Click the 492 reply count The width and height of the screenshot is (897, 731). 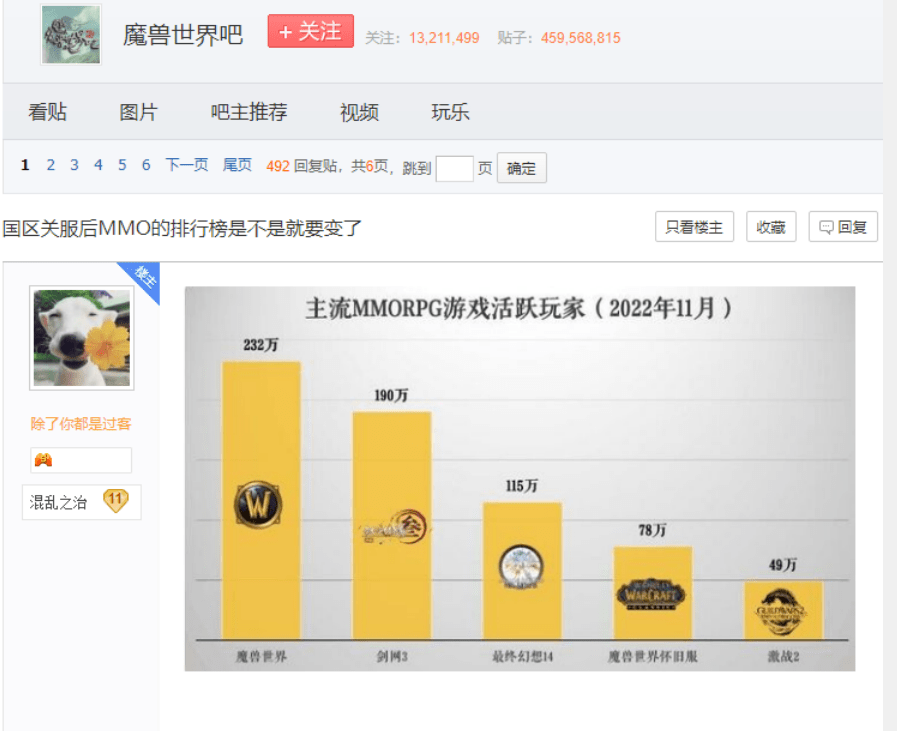click(x=278, y=166)
